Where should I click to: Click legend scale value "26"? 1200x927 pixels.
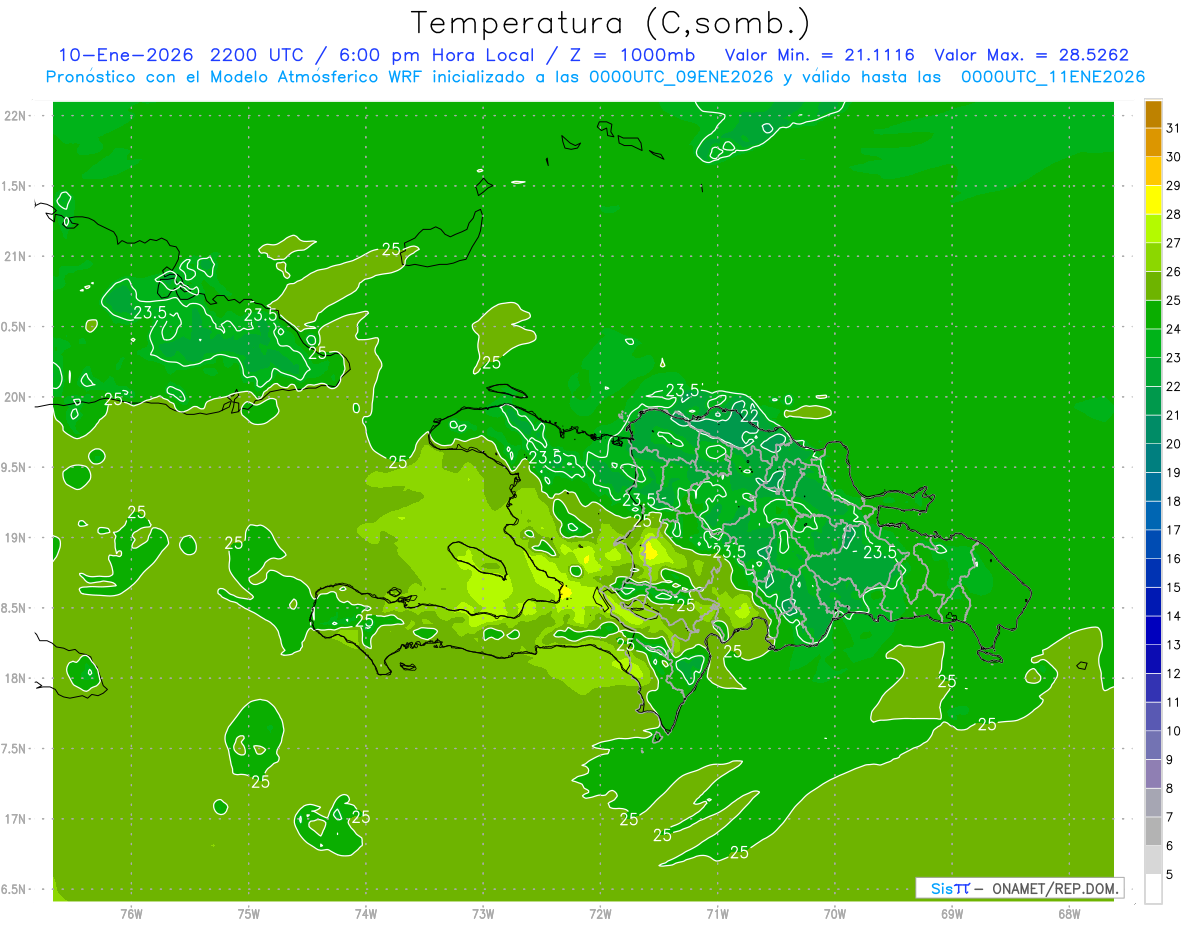pyautogui.click(x=1174, y=272)
